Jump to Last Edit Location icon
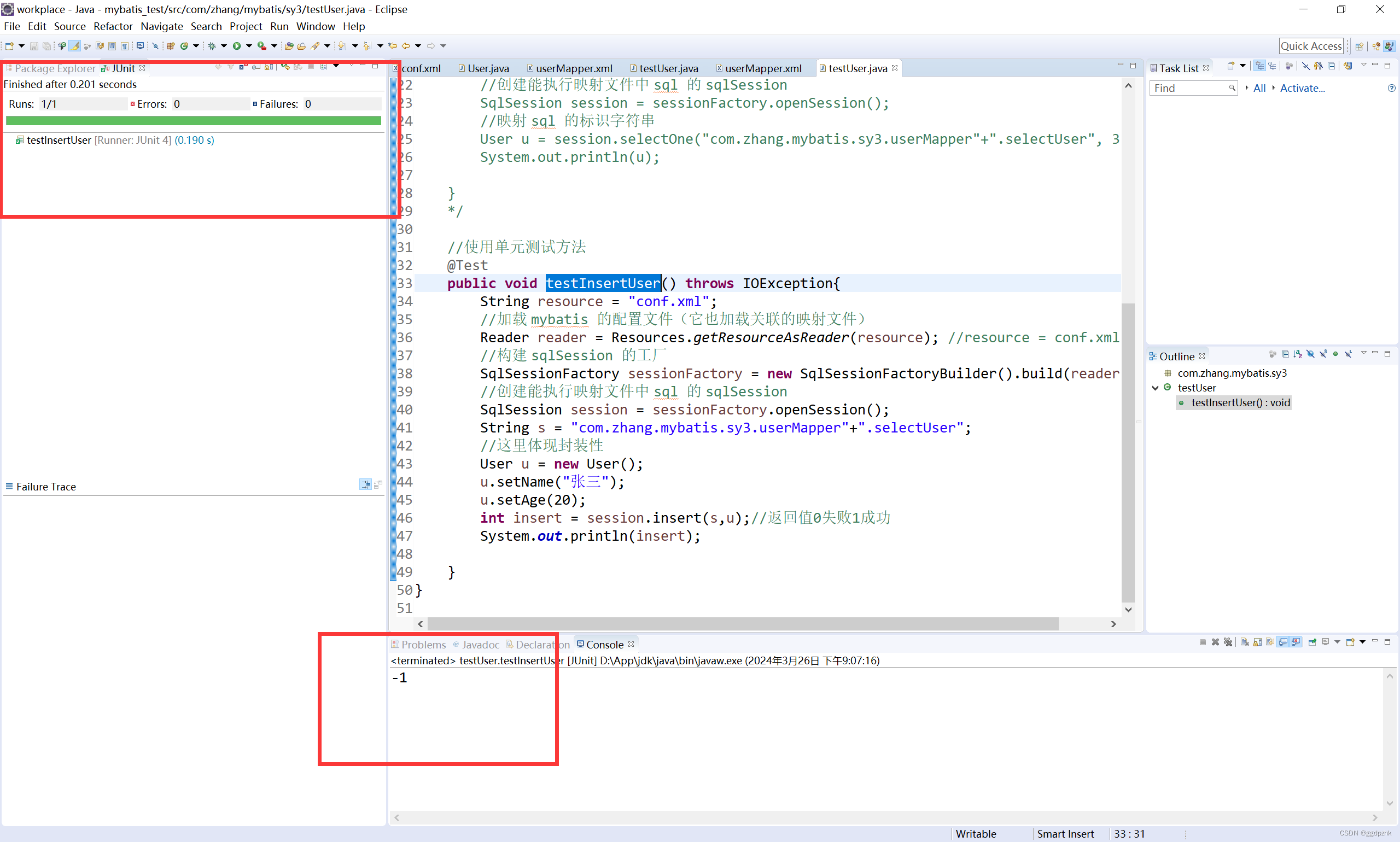The height and width of the screenshot is (842, 1400). tap(393, 46)
